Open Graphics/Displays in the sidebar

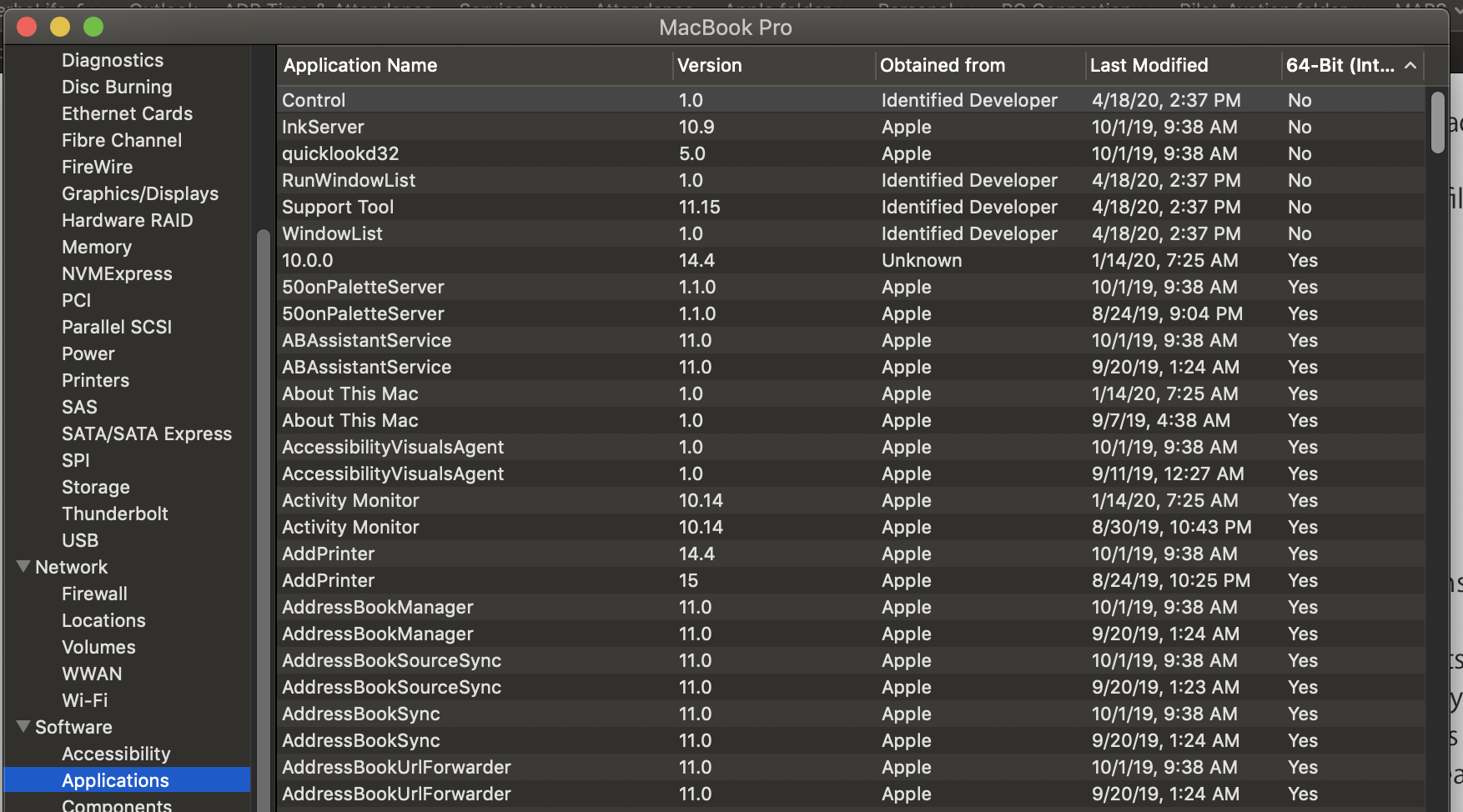(140, 193)
